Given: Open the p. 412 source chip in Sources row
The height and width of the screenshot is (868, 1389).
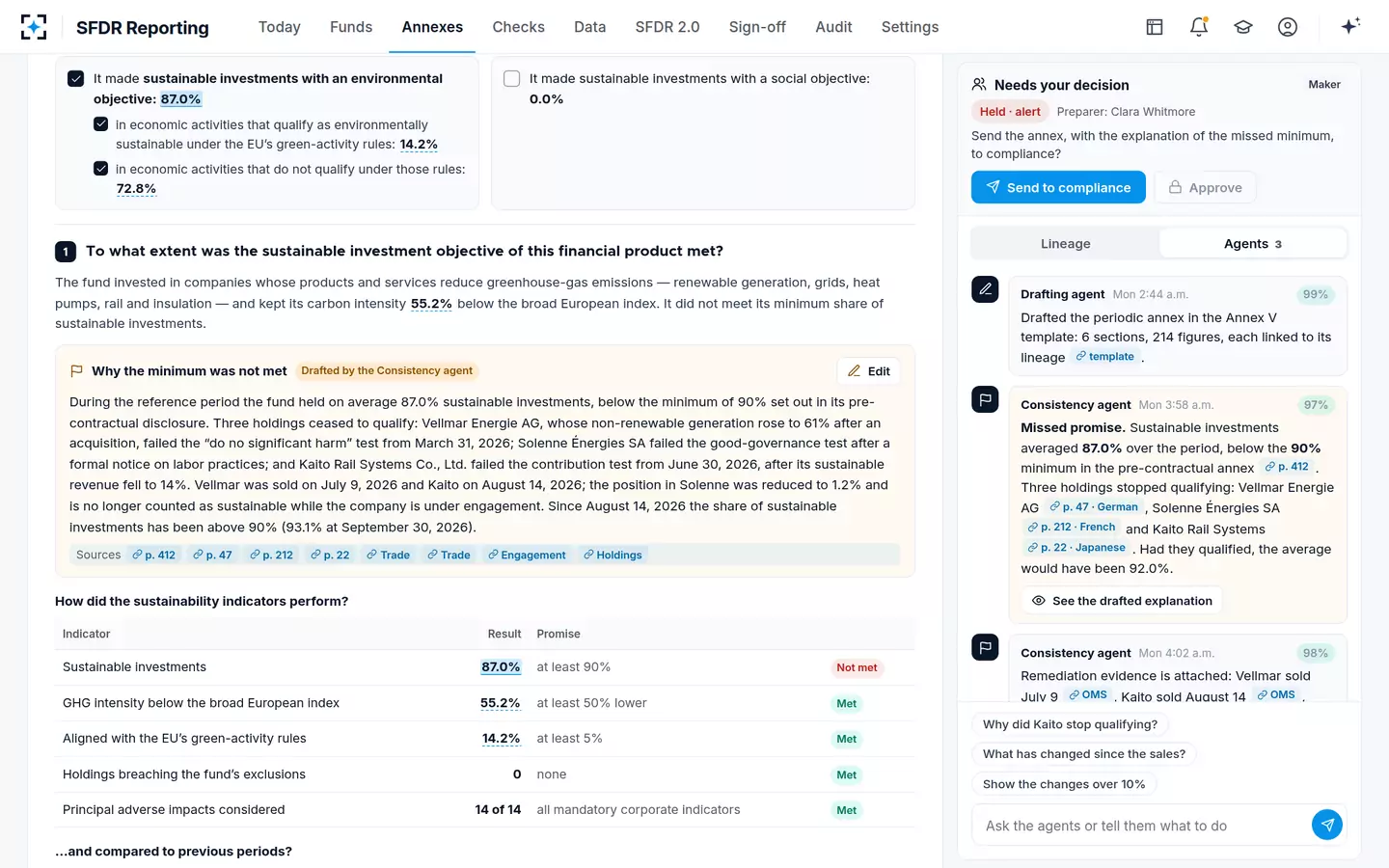Looking at the screenshot, I should (154, 556).
